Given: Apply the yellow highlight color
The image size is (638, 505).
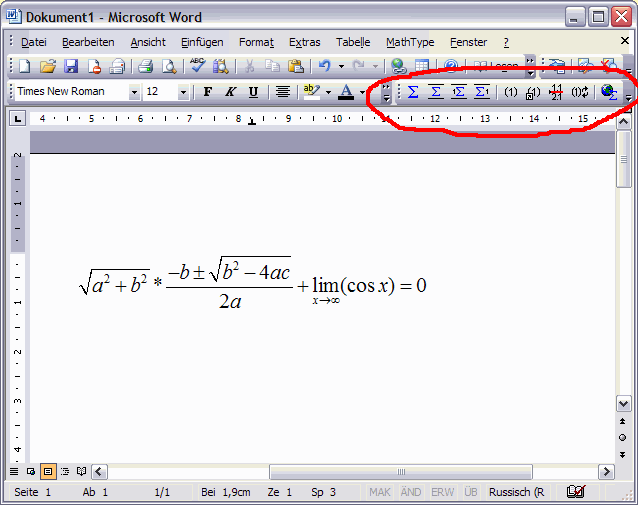Looking at the screenshot, I should click(312, 92).
